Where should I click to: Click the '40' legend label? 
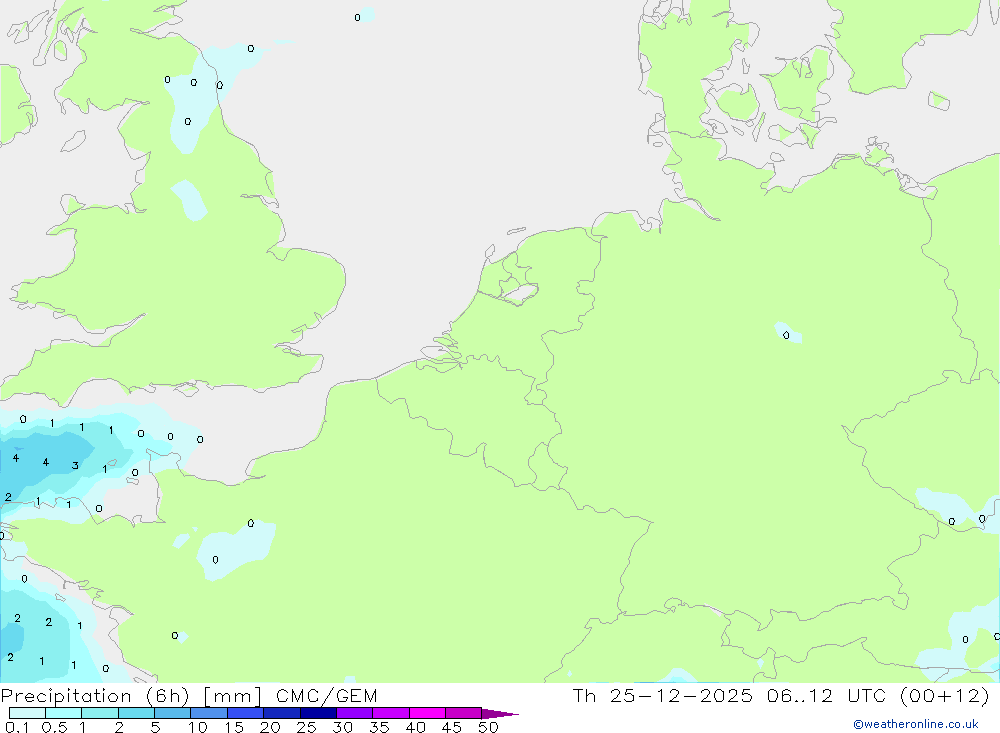coord(415,727)
